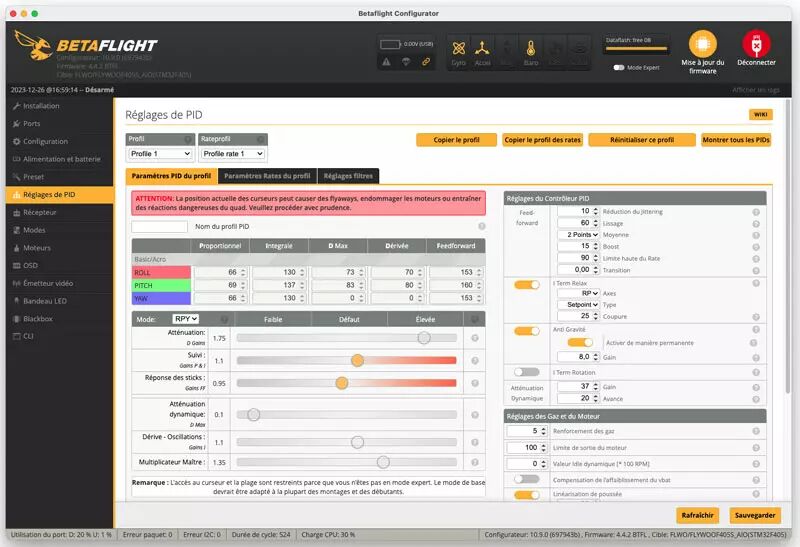The image size is (800, 547).
Task: Click stepper for PITCH Feedforward value 160
Action: (479, 285)
